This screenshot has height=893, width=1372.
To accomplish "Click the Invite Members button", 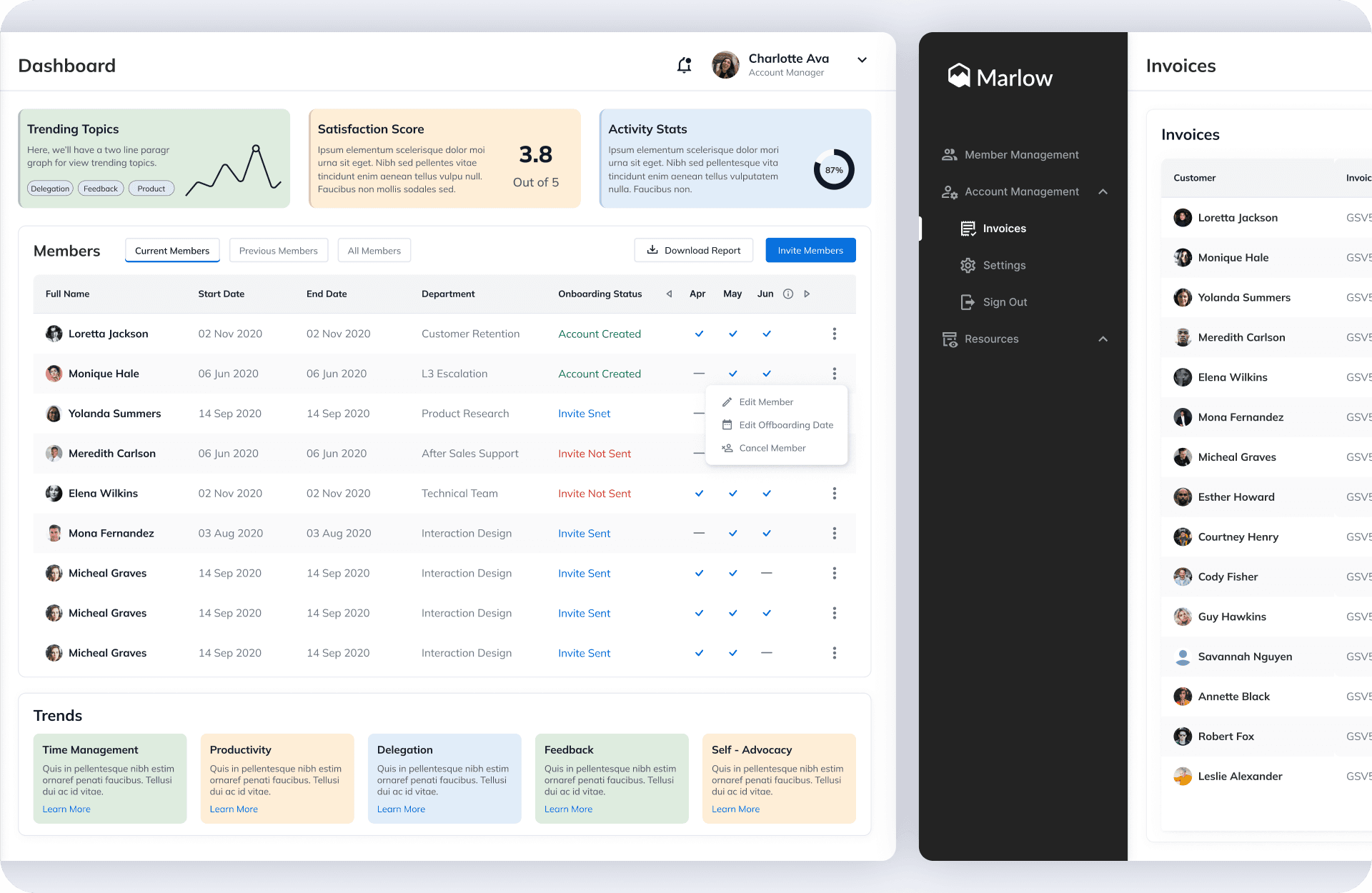I will 810,250.
